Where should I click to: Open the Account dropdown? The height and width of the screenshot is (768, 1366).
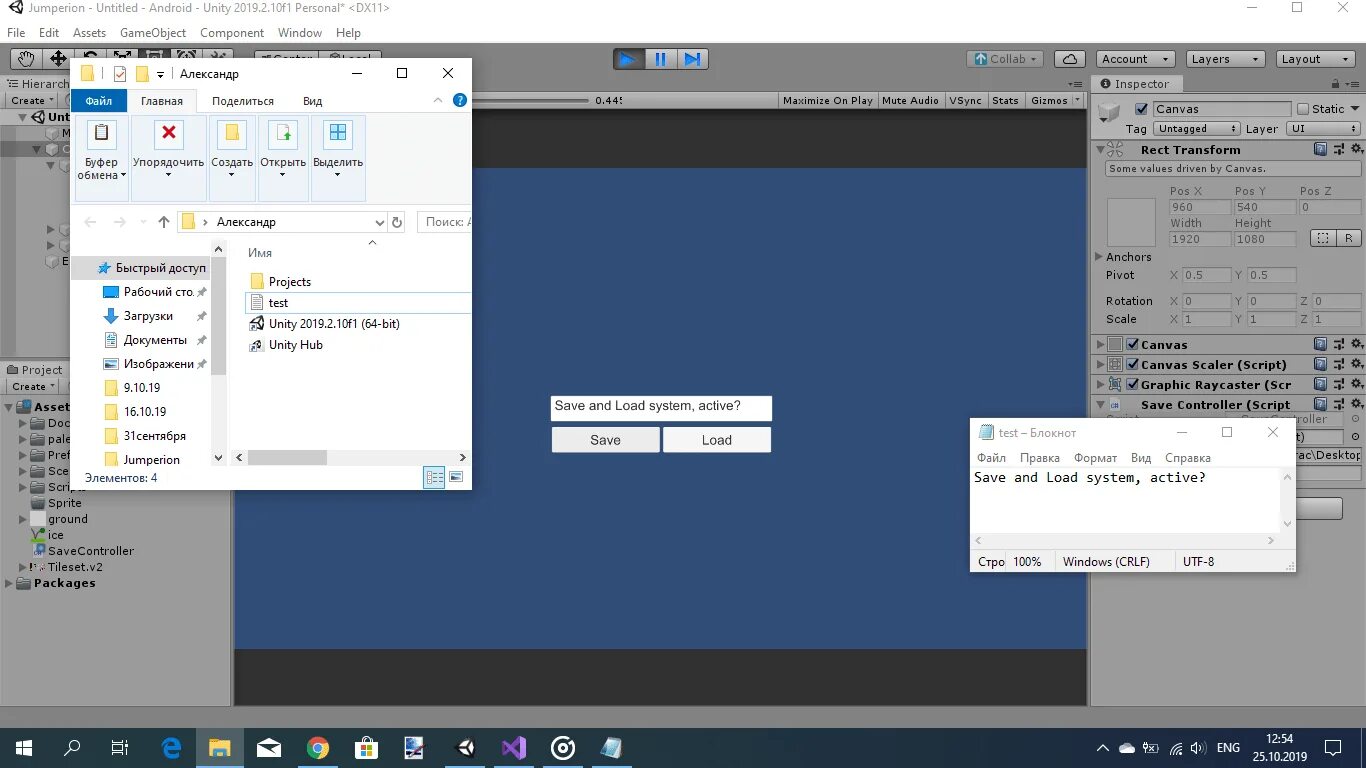pos(1135,59)
